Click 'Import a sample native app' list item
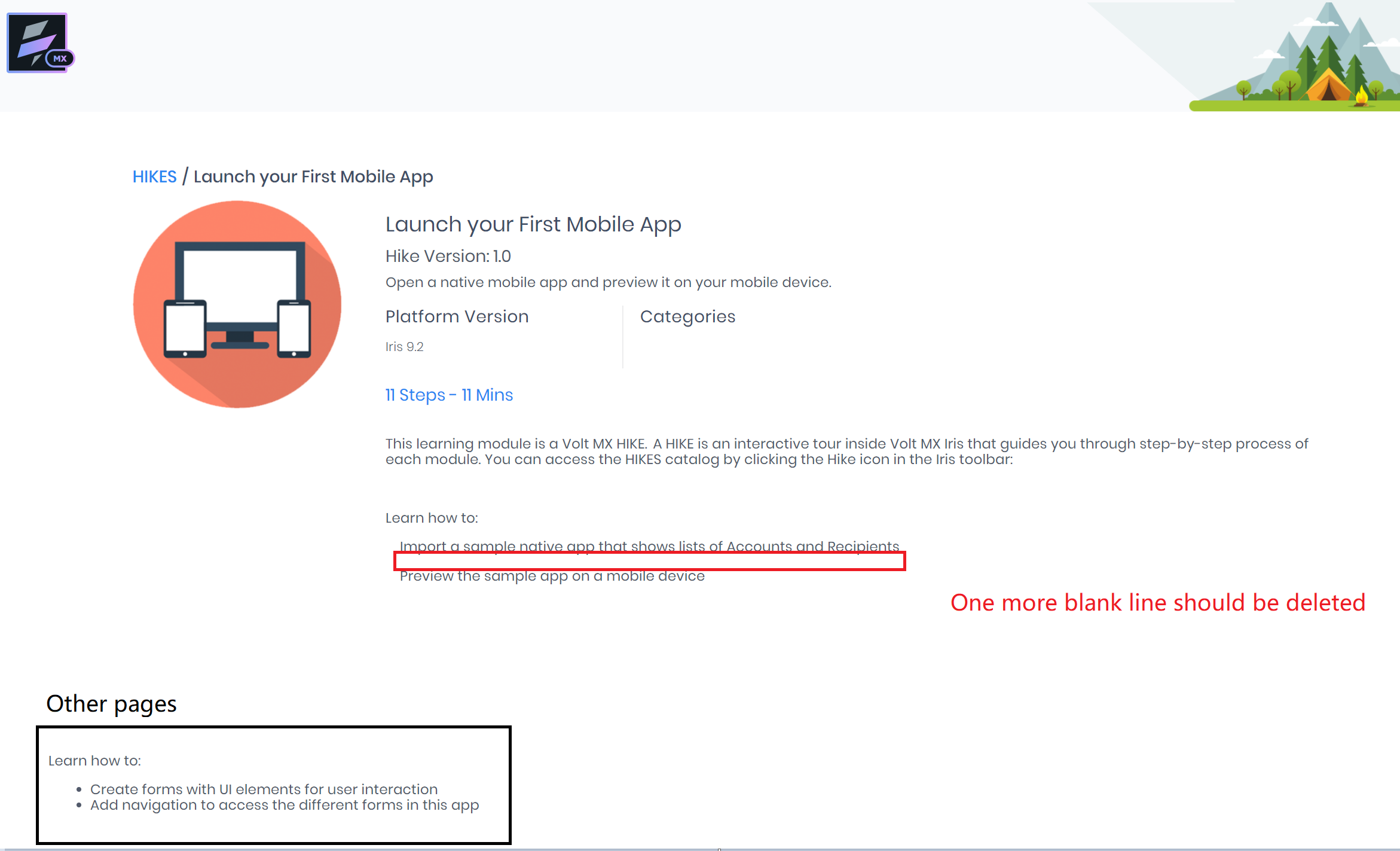The height and width of the screenshot is (851, 1400). coord(649,545)
